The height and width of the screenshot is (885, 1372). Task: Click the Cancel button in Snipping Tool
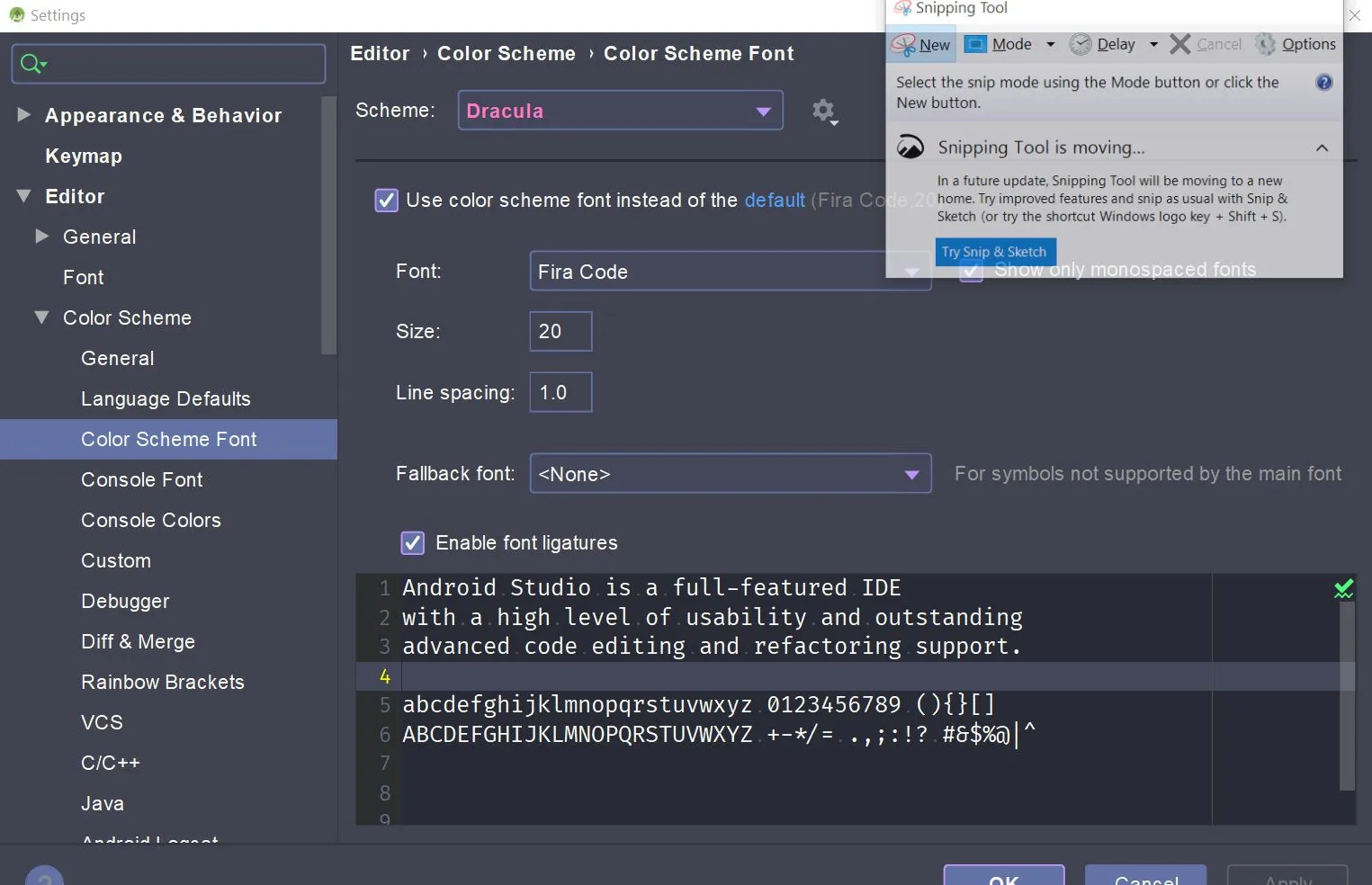[x=1206, y=44]
